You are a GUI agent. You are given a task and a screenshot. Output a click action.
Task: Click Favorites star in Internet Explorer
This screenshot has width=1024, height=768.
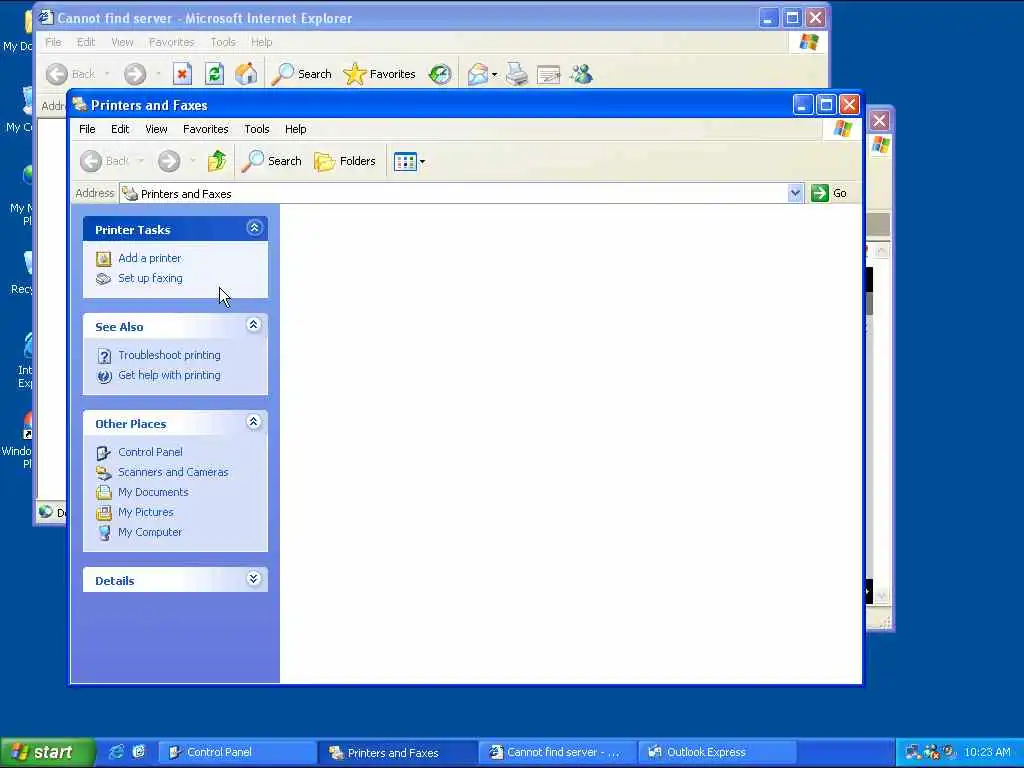(379, 74)
